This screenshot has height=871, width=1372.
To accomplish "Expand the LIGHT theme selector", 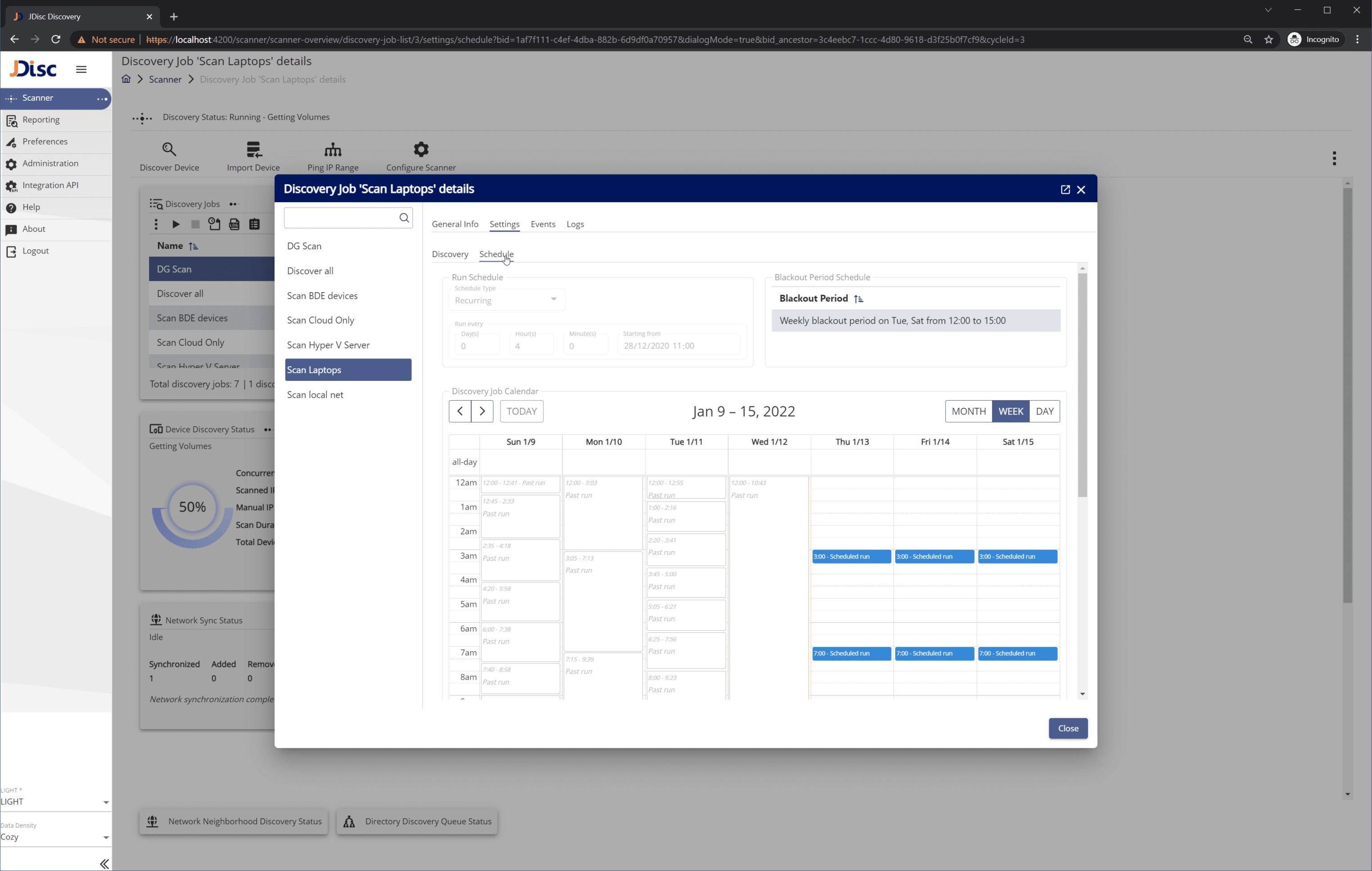I will pyautogui.click(x=55, y=801).
